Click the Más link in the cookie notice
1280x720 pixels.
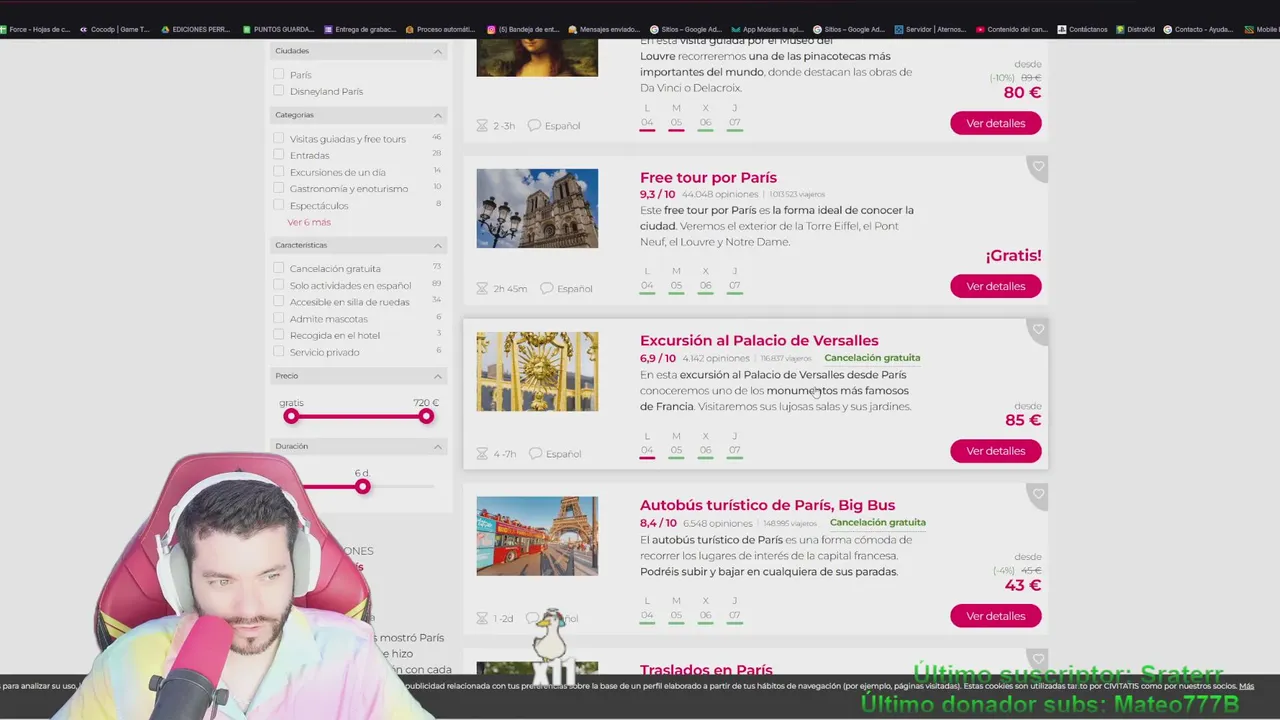(x=1246, y=686)
